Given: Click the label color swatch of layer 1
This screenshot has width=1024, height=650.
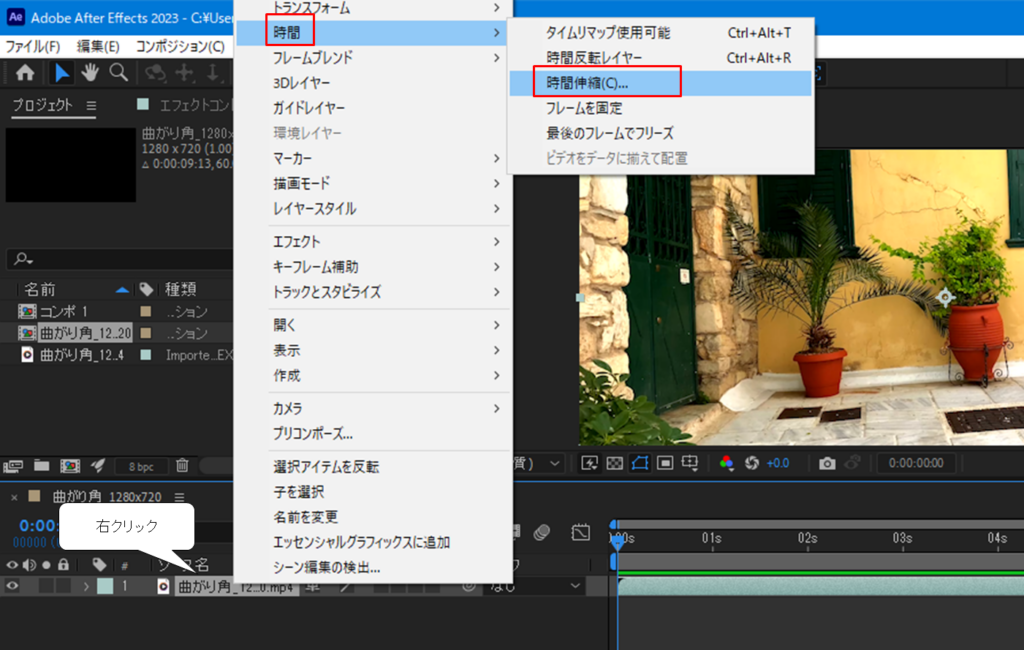Looking at the screenshot, I should coord(105,586).
